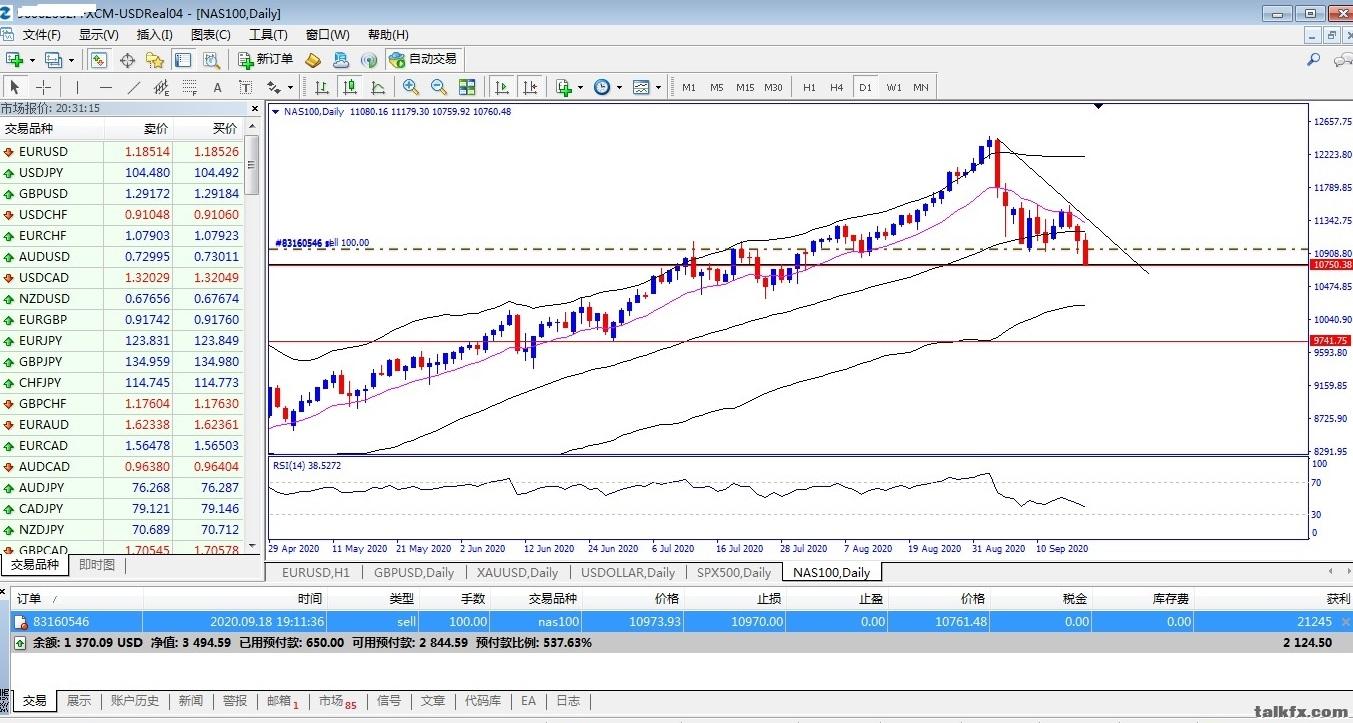Toggle chart shift
Image resolution: width=1353 pixels, height=723 pixels.
tap(530, 87)
